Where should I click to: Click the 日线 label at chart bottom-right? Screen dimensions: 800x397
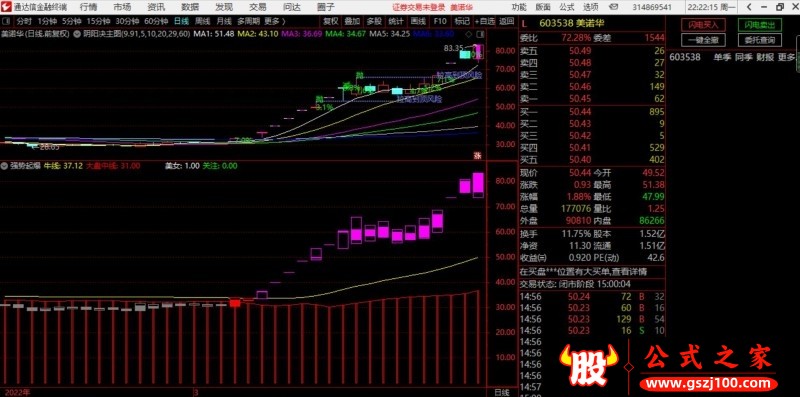pyautogui.click(x=502, y=392)
